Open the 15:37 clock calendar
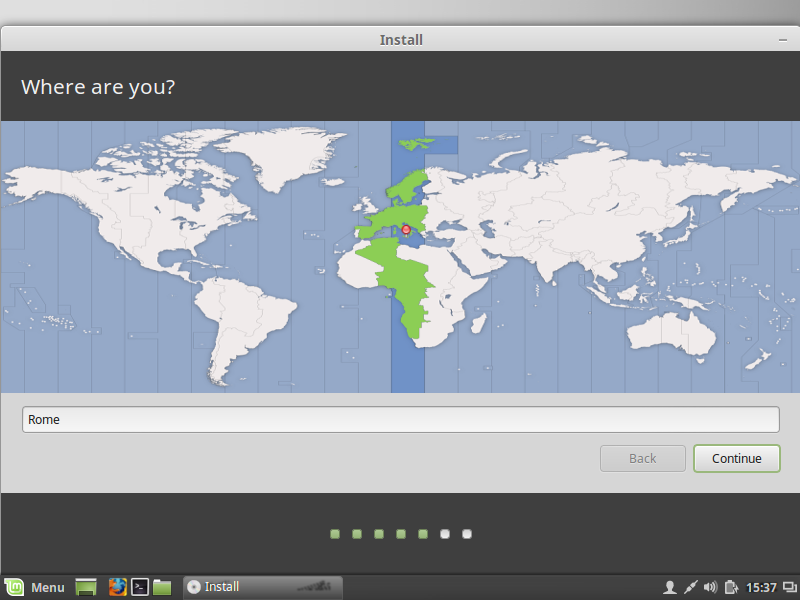Image resolution: width=800 pixels, height=600 pixels. pos(761,588)
